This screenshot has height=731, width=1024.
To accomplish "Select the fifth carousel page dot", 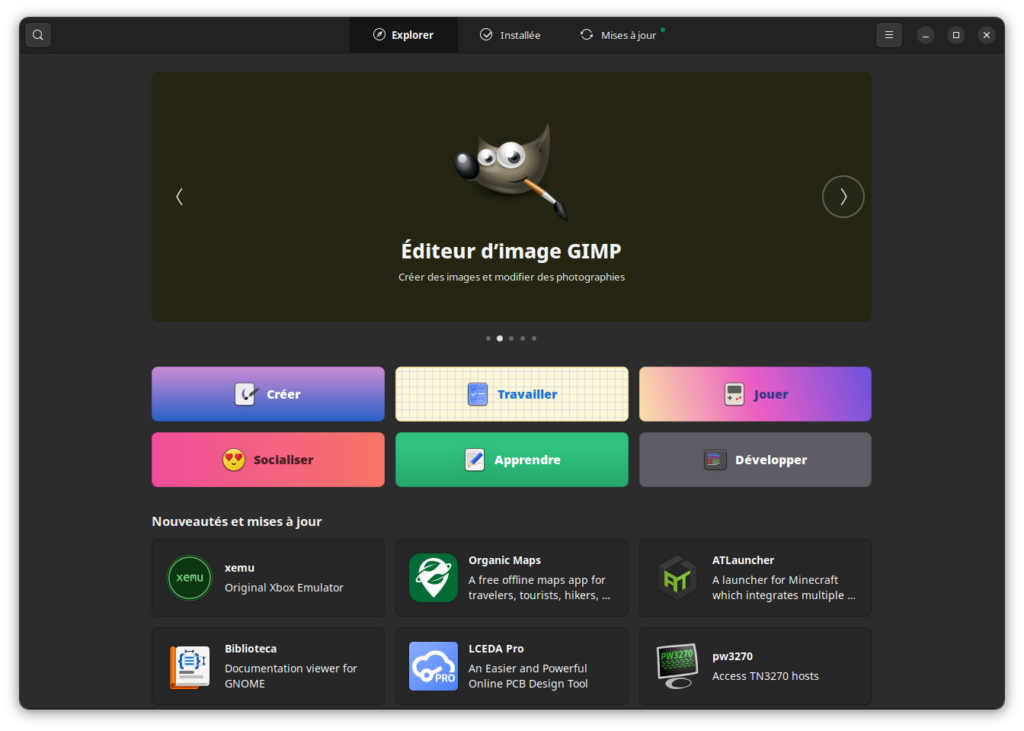I will pyautogui.click(x=534, y=338).
